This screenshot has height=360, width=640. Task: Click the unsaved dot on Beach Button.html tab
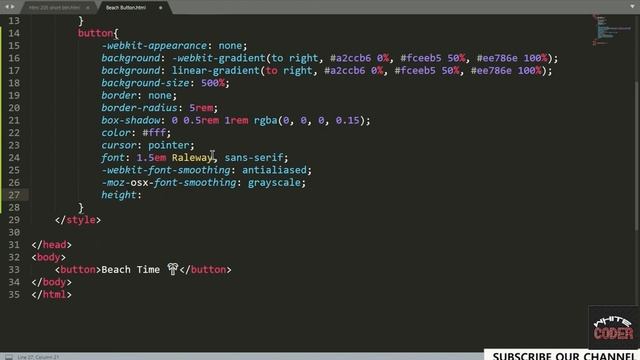160,7
